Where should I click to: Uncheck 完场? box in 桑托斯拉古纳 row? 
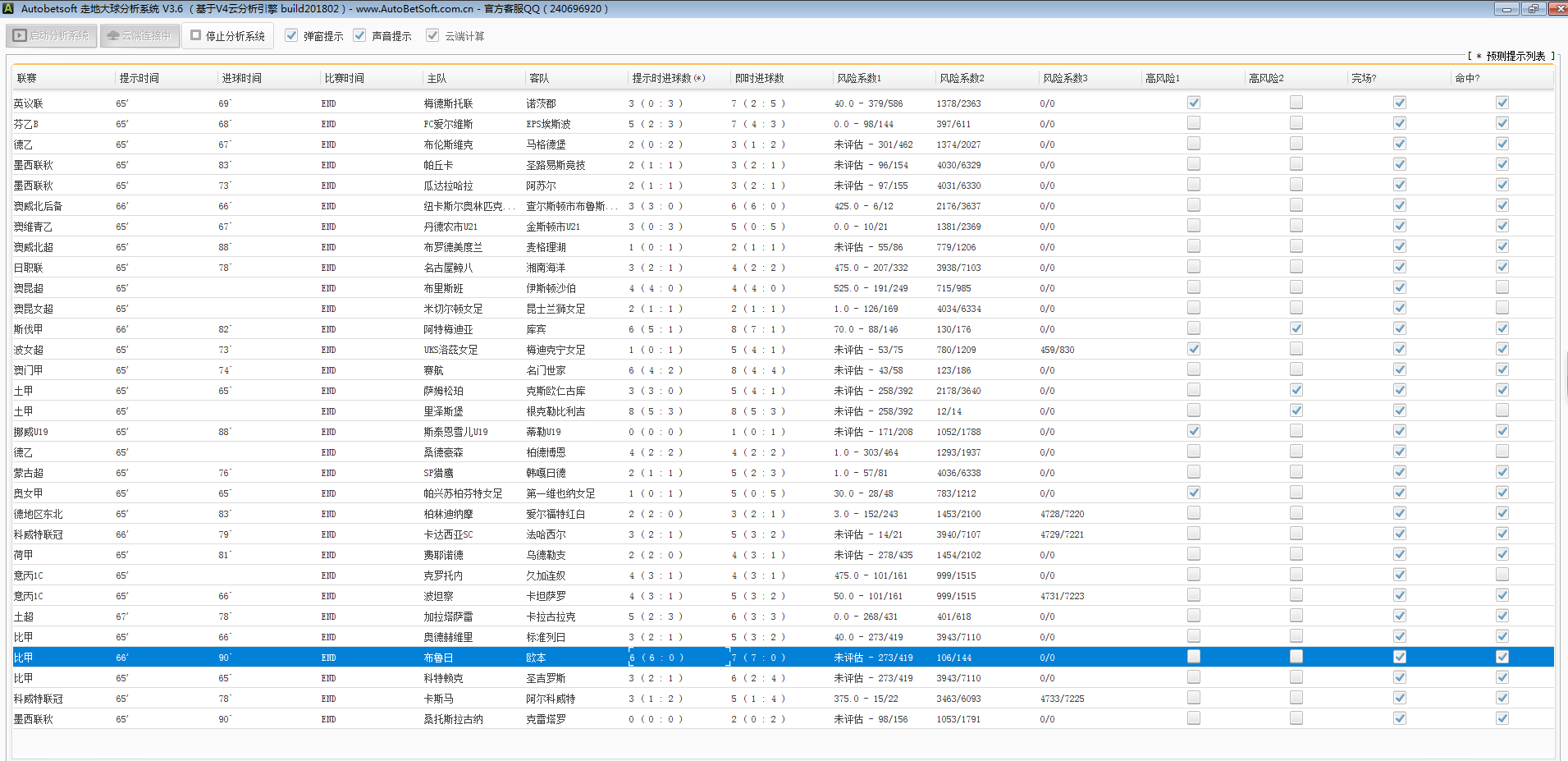1399,718
